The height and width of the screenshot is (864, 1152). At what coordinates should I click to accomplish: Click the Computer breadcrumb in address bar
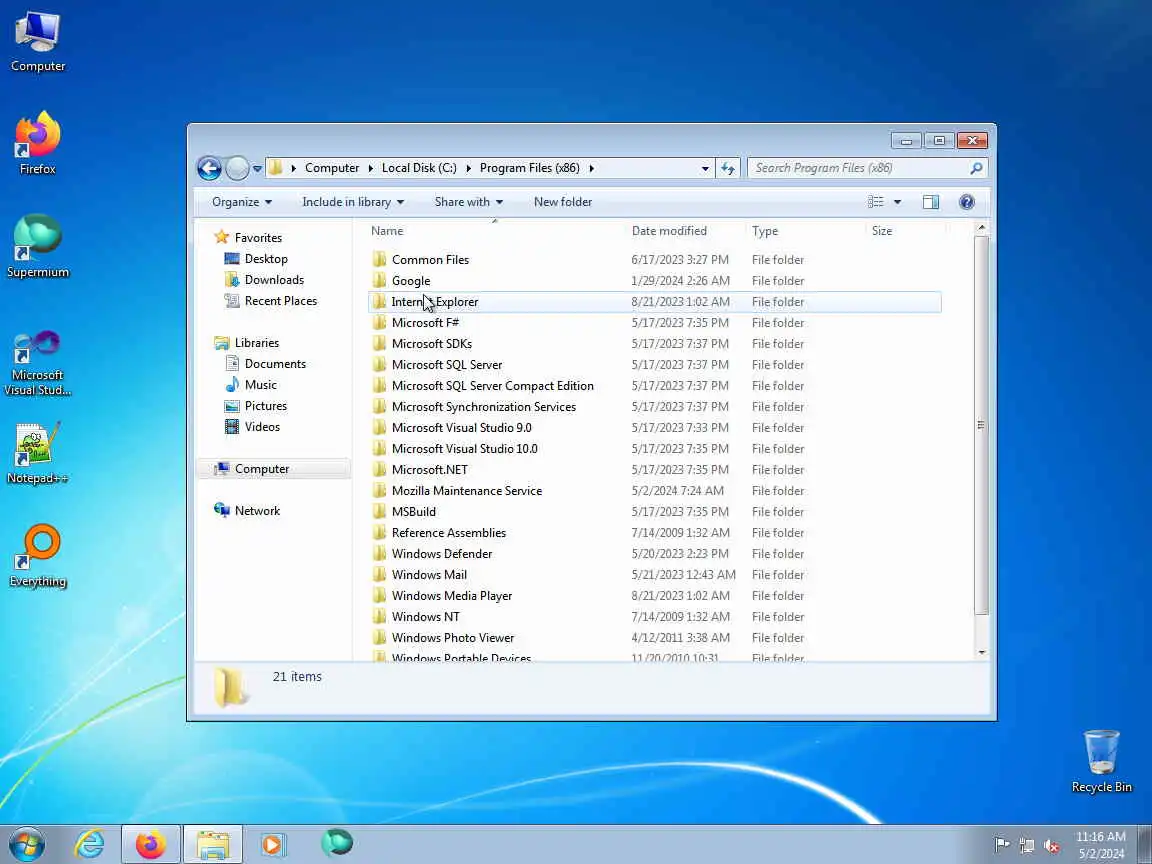[x=332, y=168]
